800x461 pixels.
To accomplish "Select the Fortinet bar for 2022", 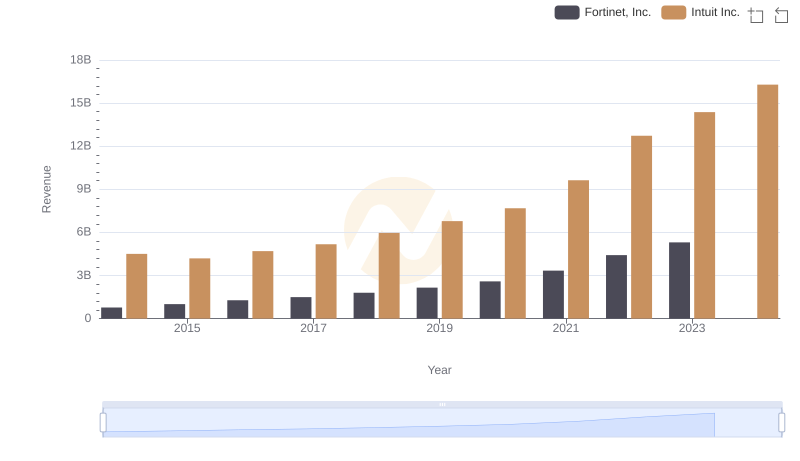I will pos(616,287).
